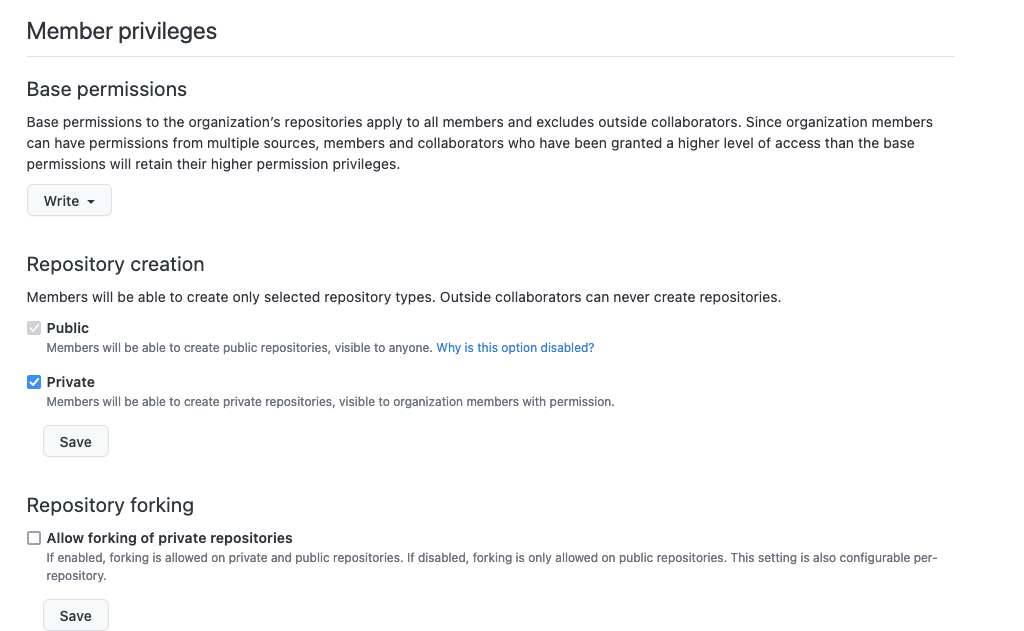
Task: Uncheck the Private repository creation checkbox
Action: tap(34, 382)
